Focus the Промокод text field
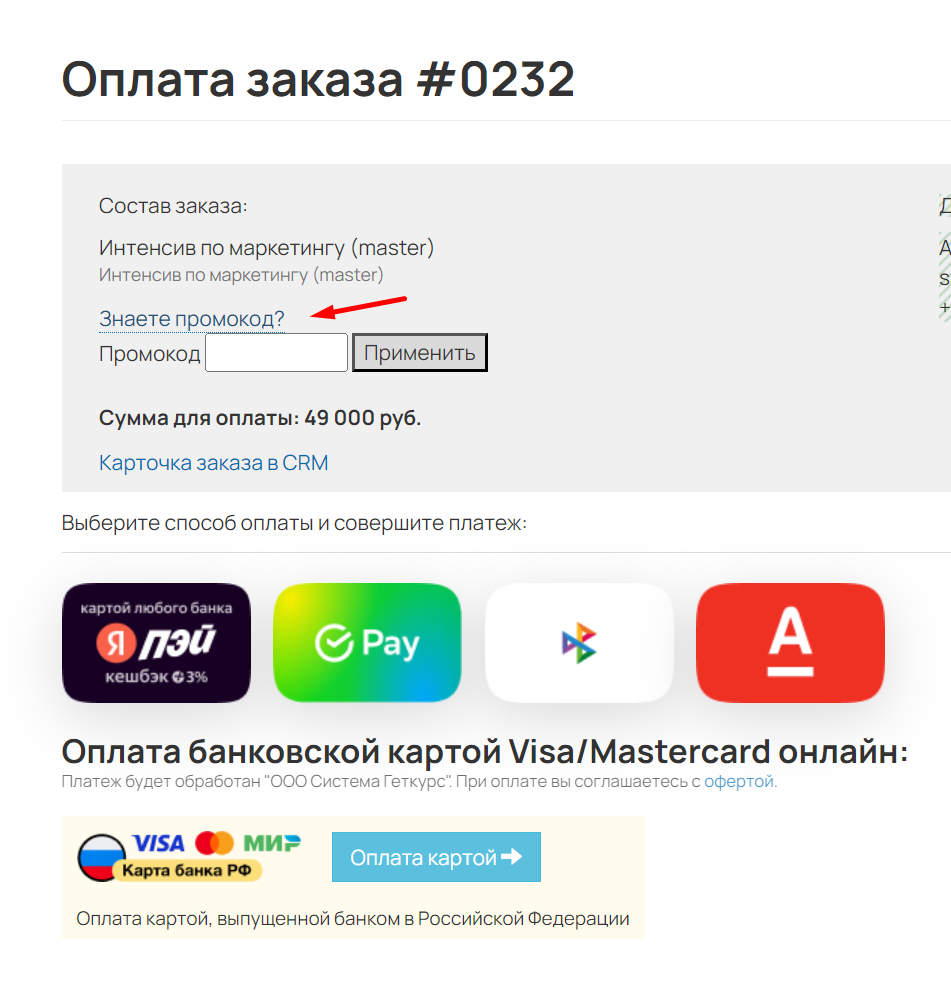The height and width of the screenshot is (984, 951). [x=276, y=353]
